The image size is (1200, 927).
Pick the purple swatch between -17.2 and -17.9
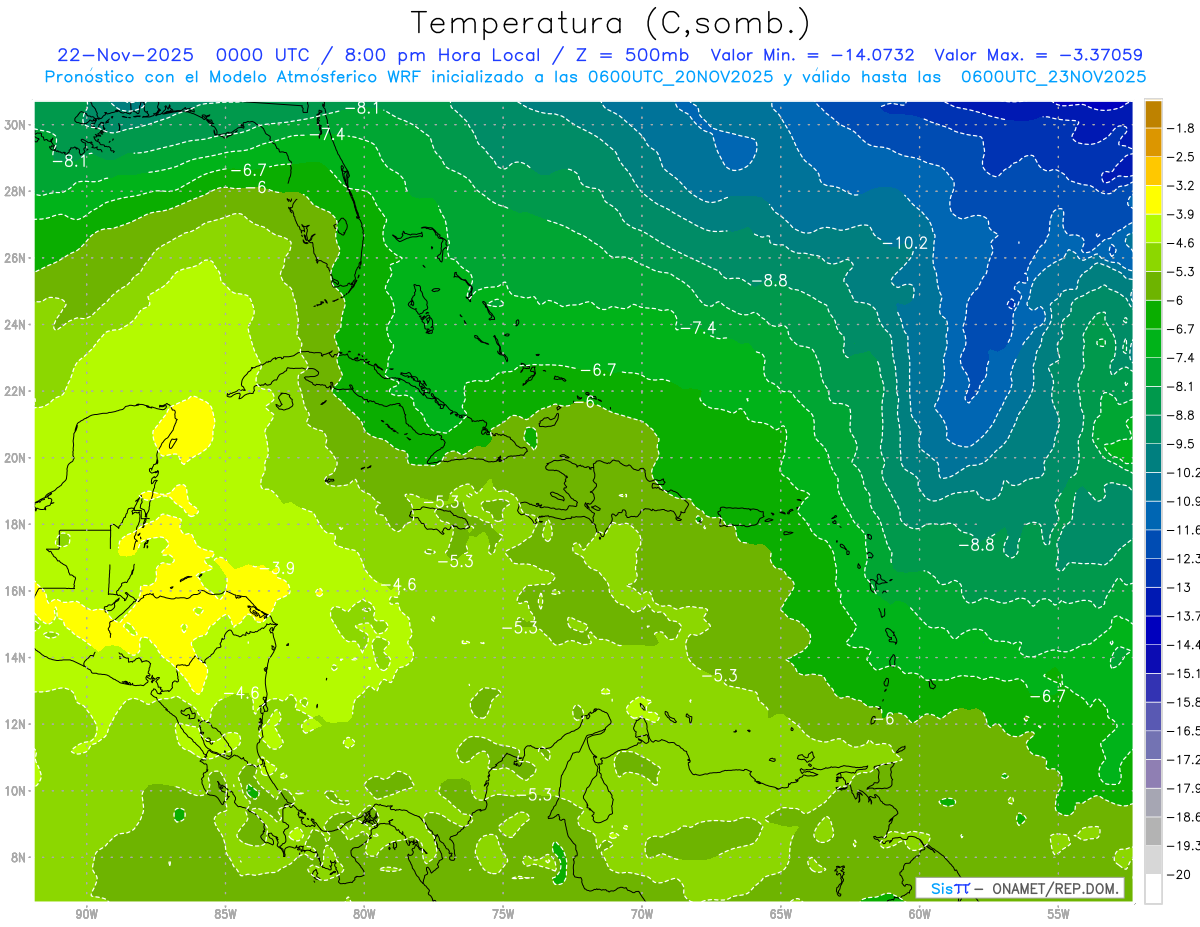(x=1153, y=774)
